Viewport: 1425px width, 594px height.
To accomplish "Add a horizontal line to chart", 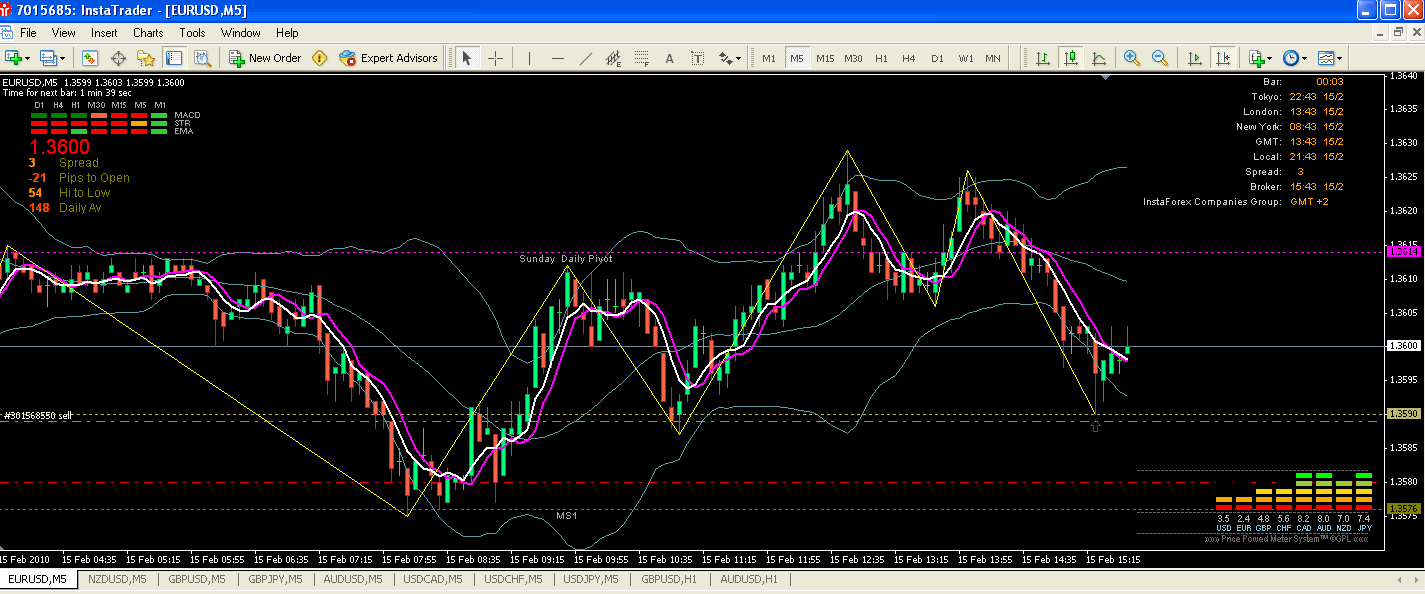I will point(558,58).
